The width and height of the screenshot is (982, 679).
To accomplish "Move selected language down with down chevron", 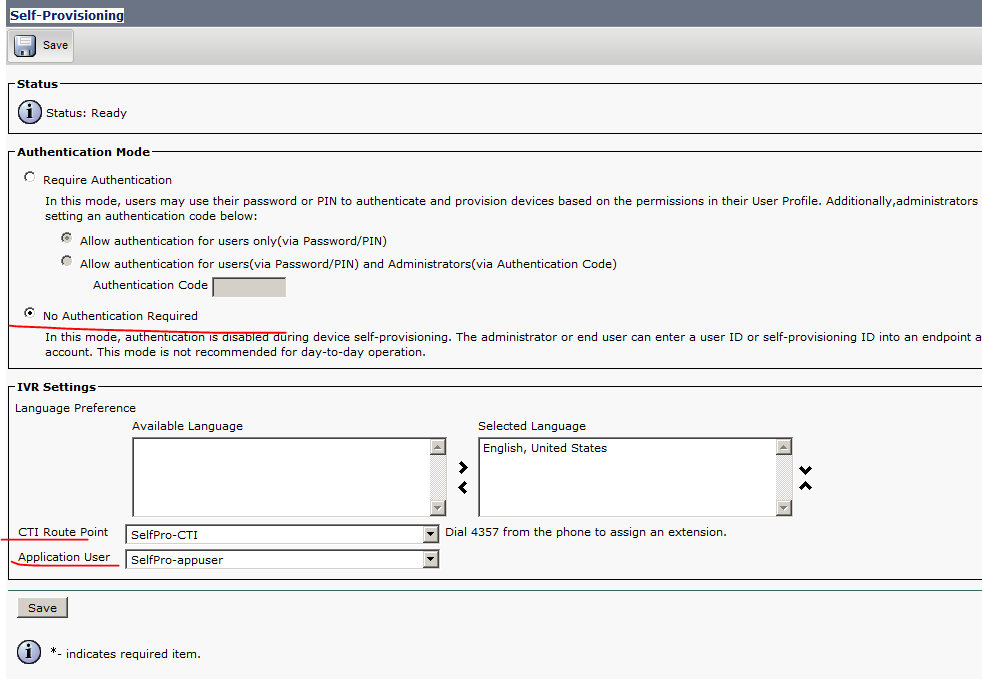I will coord(805,470).
